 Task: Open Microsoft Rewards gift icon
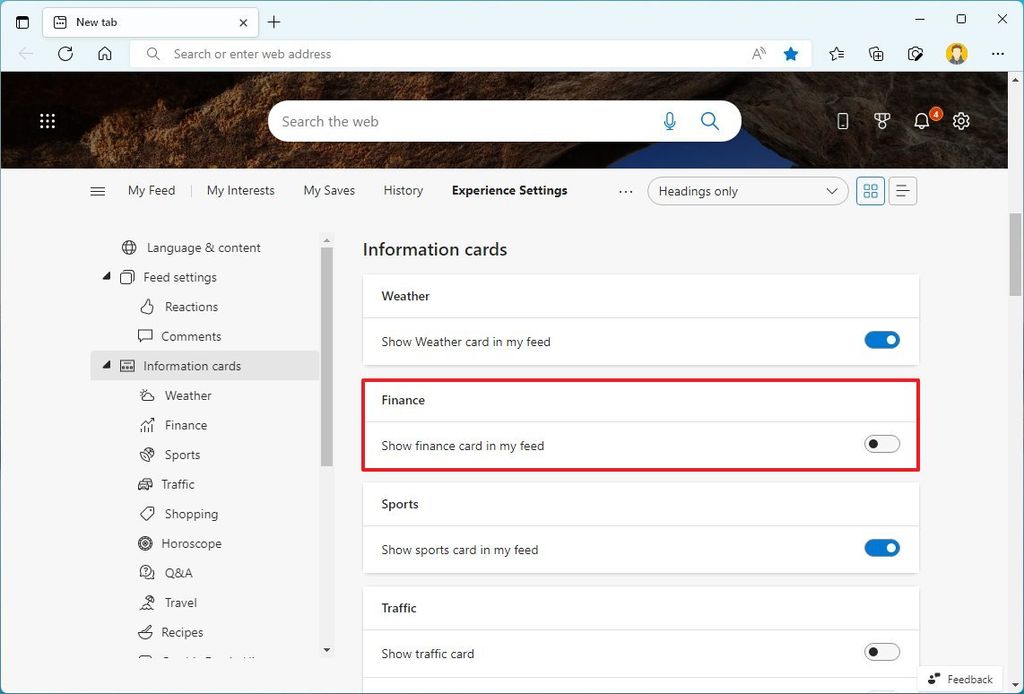click(x=882, y=121)
